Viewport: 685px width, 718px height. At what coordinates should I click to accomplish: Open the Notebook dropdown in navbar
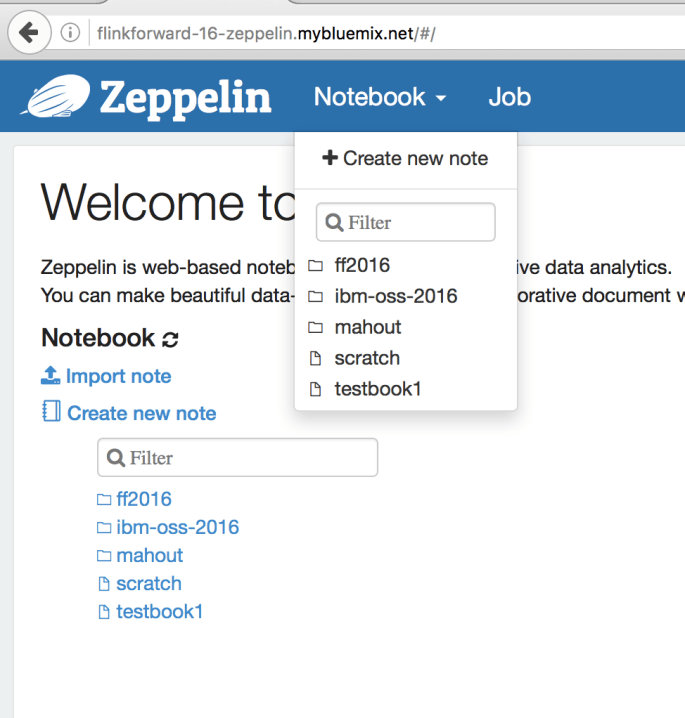[x=380, y=97]
